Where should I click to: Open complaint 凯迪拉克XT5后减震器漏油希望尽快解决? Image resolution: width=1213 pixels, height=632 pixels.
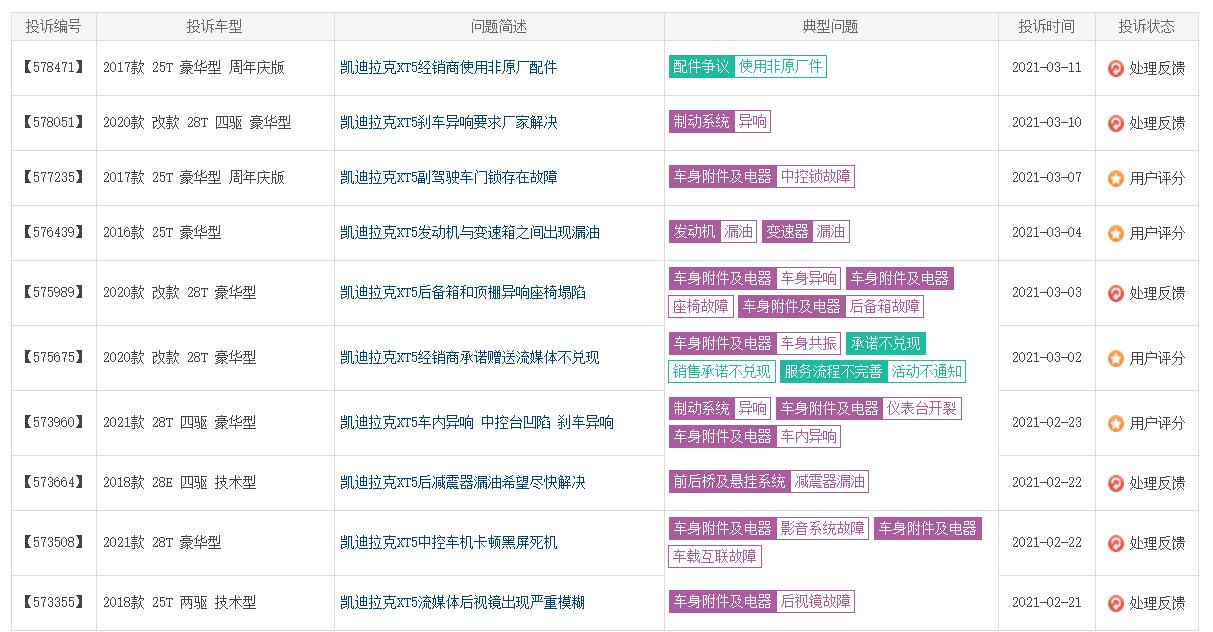point(462,482)
